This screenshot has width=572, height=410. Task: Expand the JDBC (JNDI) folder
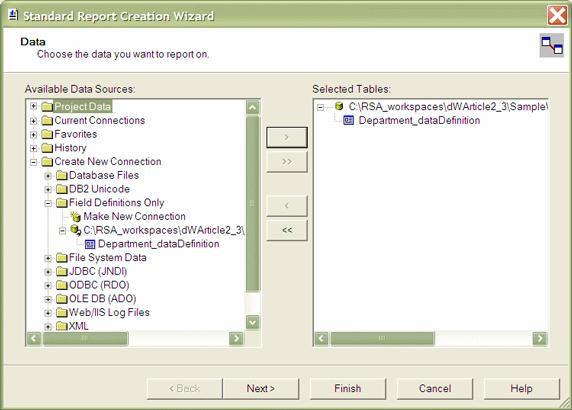point(48,272)
